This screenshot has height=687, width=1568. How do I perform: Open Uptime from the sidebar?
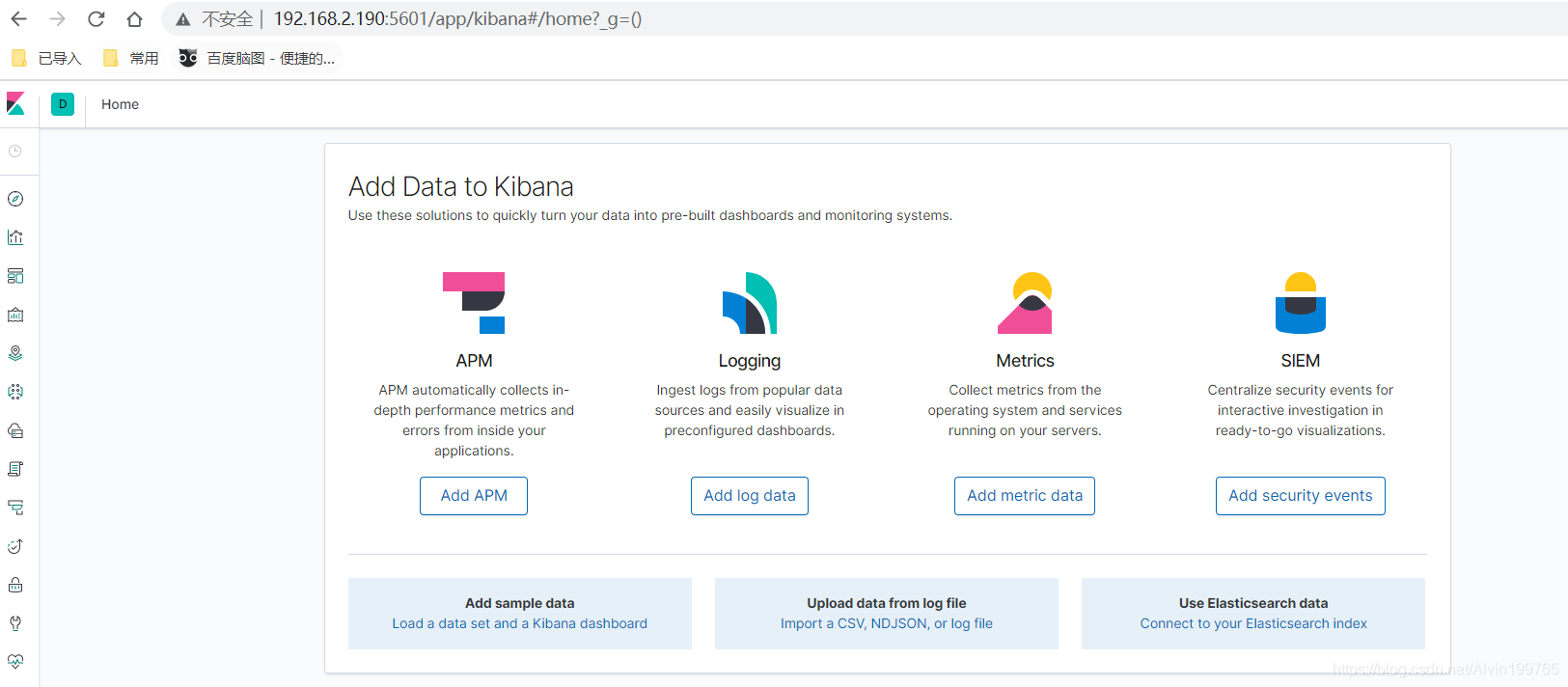tap(15, 546)
